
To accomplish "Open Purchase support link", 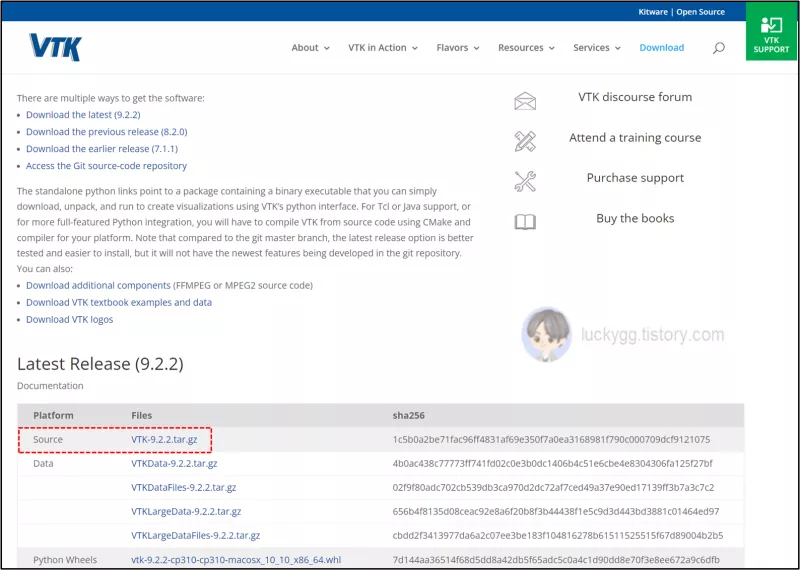I will pyautogui.click(x=635, y=178).
